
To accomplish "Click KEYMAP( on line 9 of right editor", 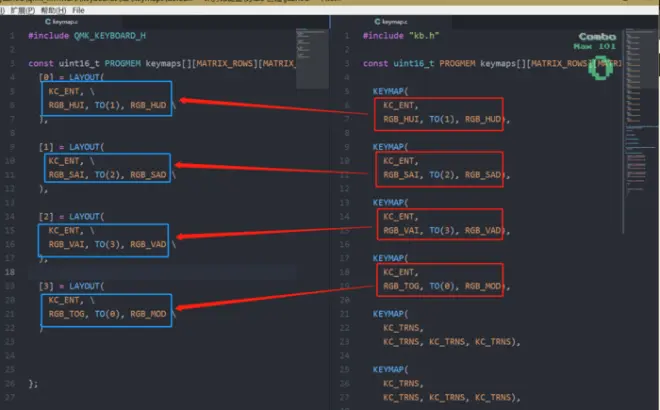I will point(390,147).
